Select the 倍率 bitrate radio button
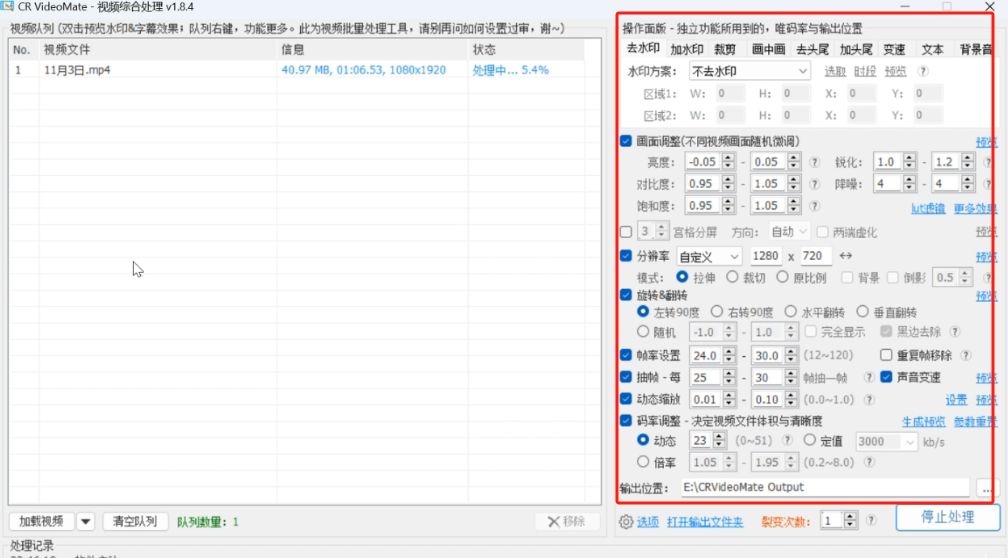1008x558 pixels. 643,462
